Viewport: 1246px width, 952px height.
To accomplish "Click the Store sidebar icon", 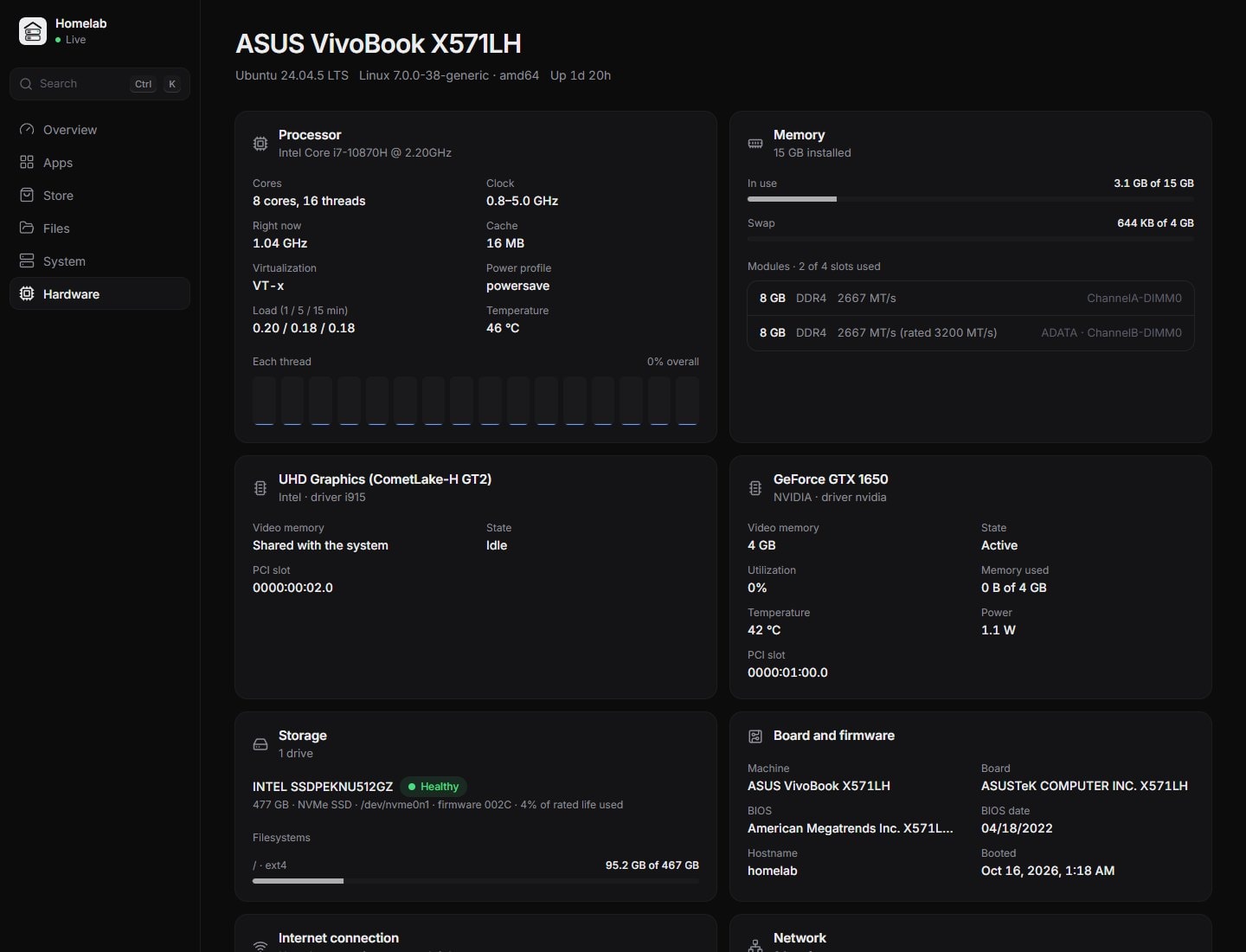I will tap(27, 196).
